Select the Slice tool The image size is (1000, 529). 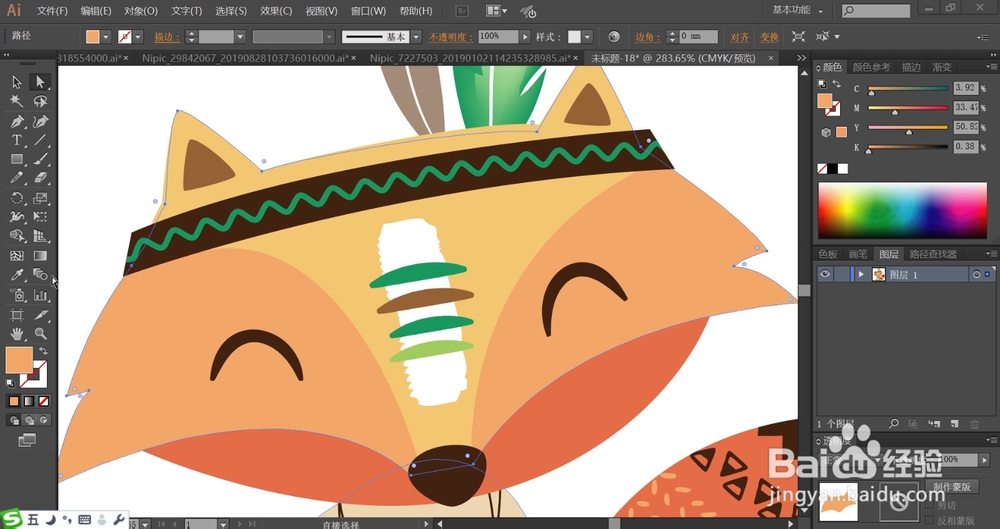(40, 315)
